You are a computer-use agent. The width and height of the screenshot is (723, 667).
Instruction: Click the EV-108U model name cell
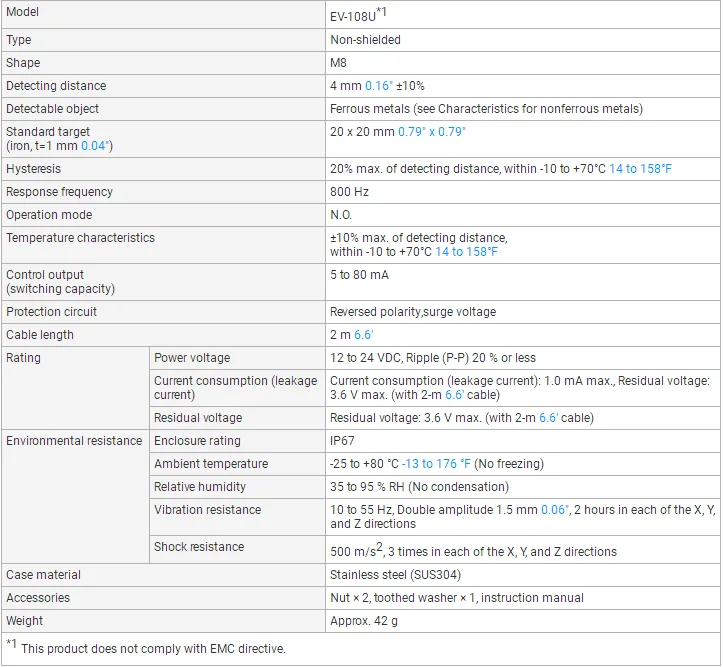click(x=353, y=17)
